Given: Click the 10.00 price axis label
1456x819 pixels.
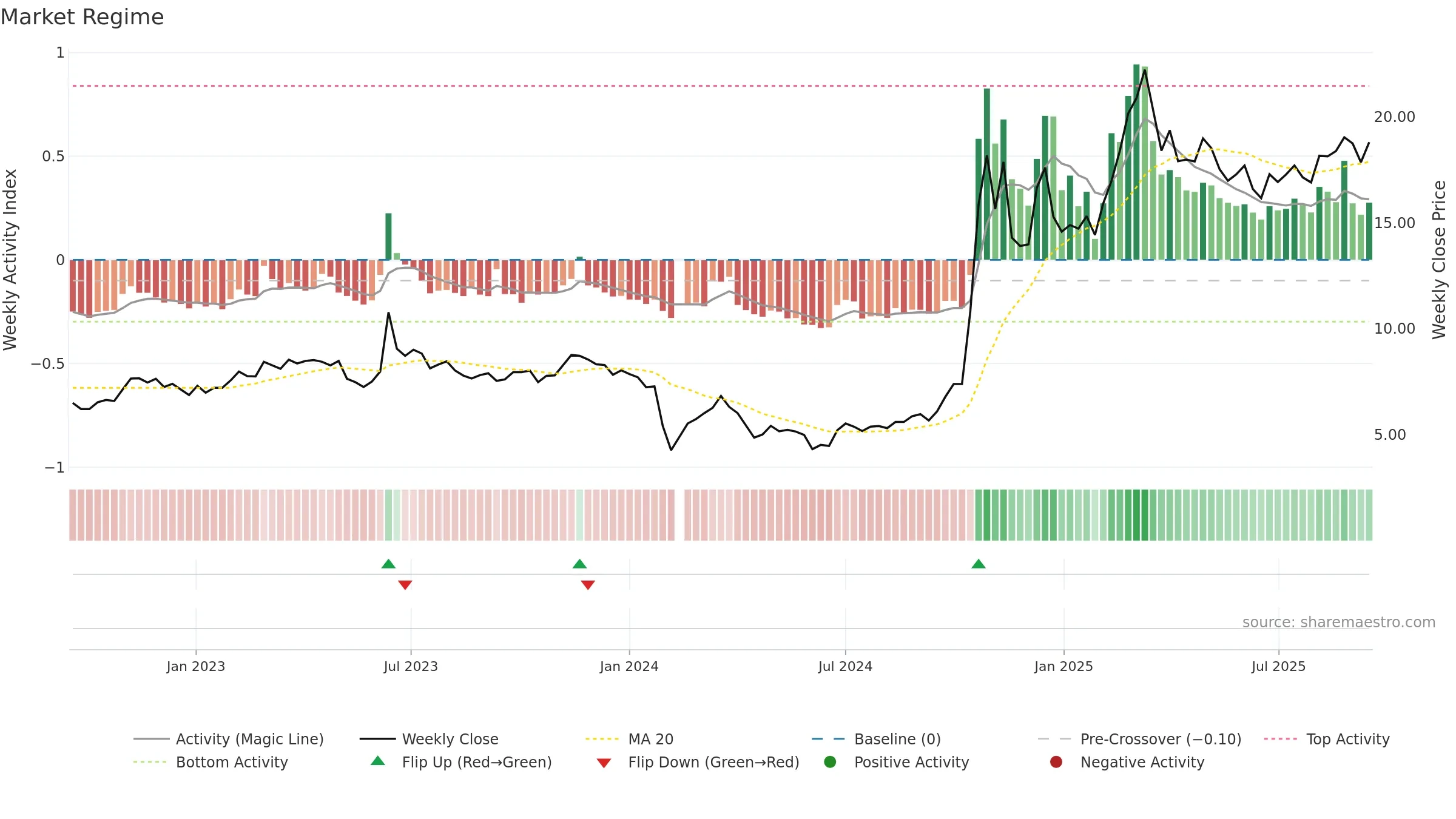Looking at the screenshot, I should pyautogui.click(x=1394, y=328).
